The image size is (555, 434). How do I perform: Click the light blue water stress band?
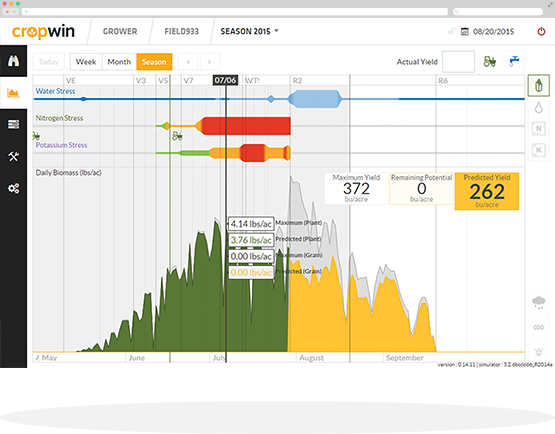(314, 99)
